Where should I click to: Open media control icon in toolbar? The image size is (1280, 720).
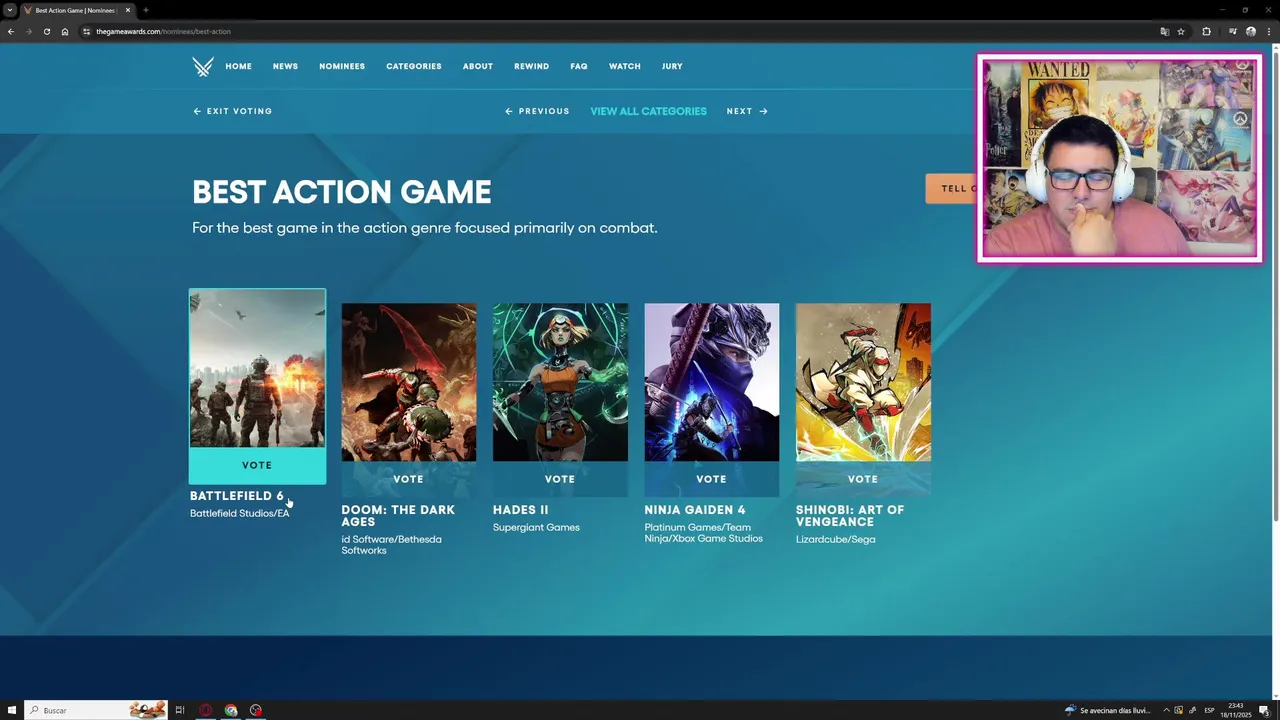(x=1232, y=31)
